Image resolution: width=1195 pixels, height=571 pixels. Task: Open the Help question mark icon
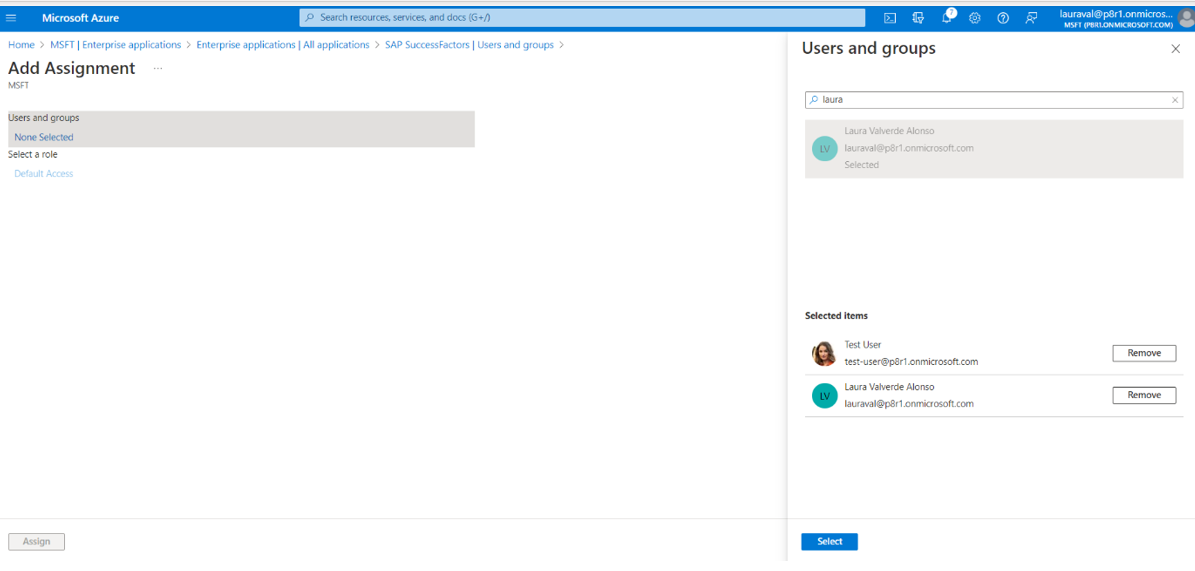point(1003,18)
